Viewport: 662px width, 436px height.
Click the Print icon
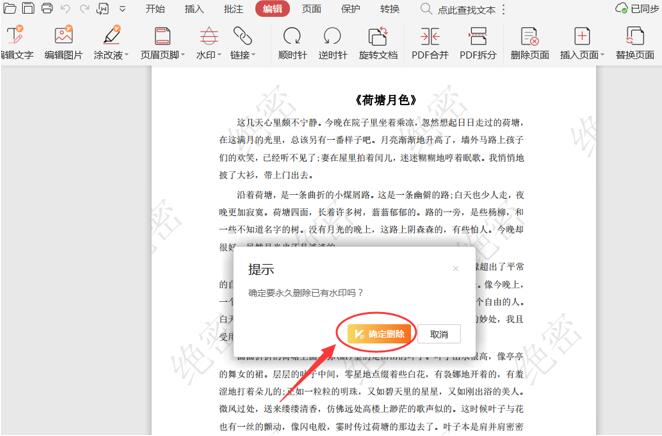pyautogui.click(x=47, y=8)
